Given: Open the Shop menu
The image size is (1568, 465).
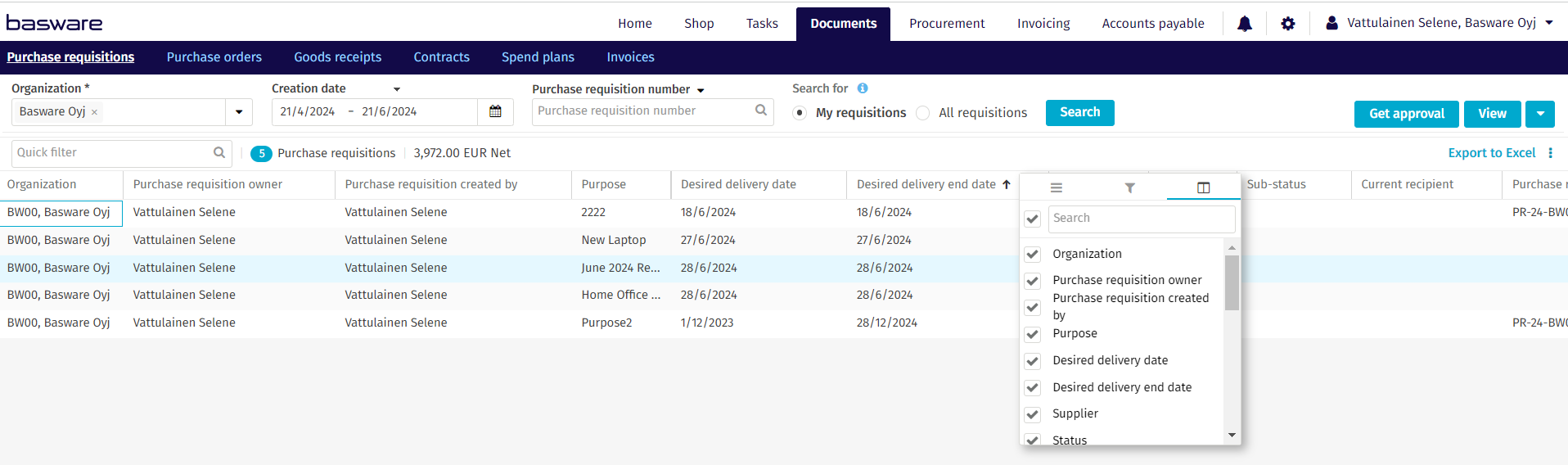Looking at the screenshot, I should (x=699, y=24).
